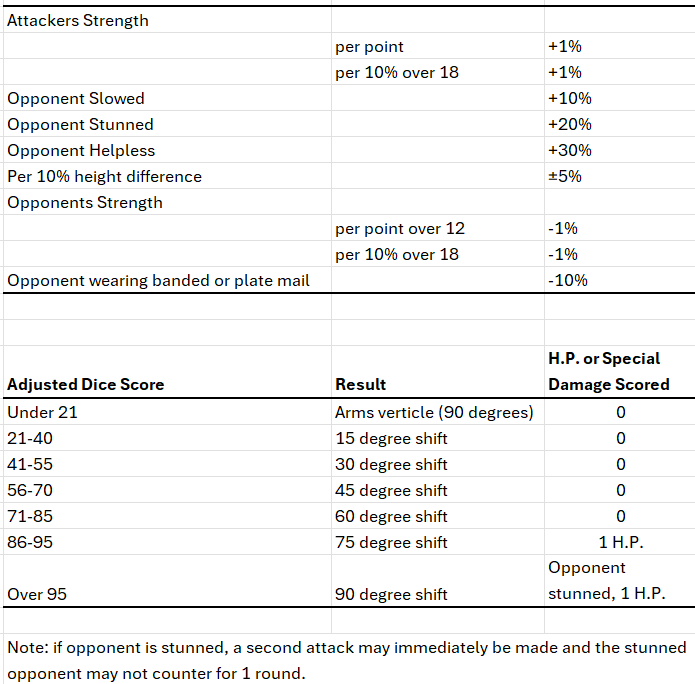Select the "Opponent Slowed" cell
Screen dimensions: 695x684
(x=76, y=99)
